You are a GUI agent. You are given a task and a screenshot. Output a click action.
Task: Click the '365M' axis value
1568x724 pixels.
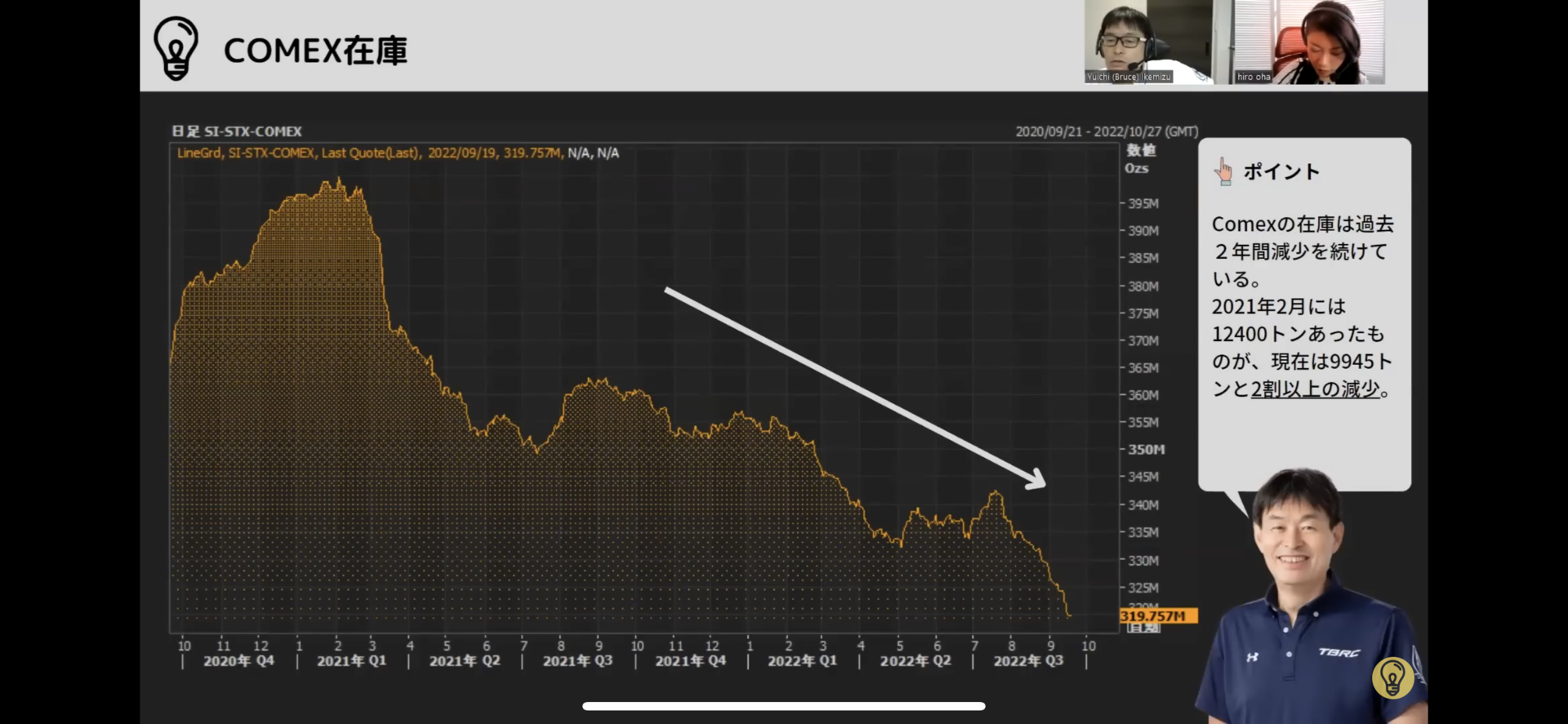[1143, 368]
